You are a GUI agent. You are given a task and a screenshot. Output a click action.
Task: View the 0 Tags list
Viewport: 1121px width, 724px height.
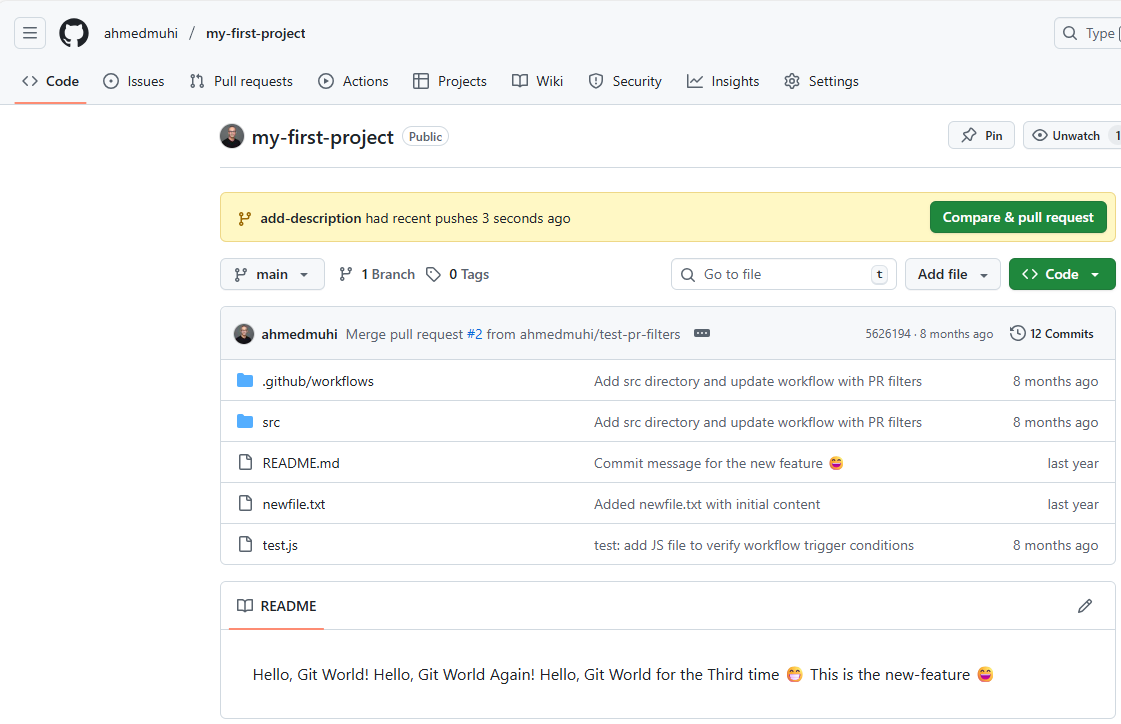pos(458,274)
